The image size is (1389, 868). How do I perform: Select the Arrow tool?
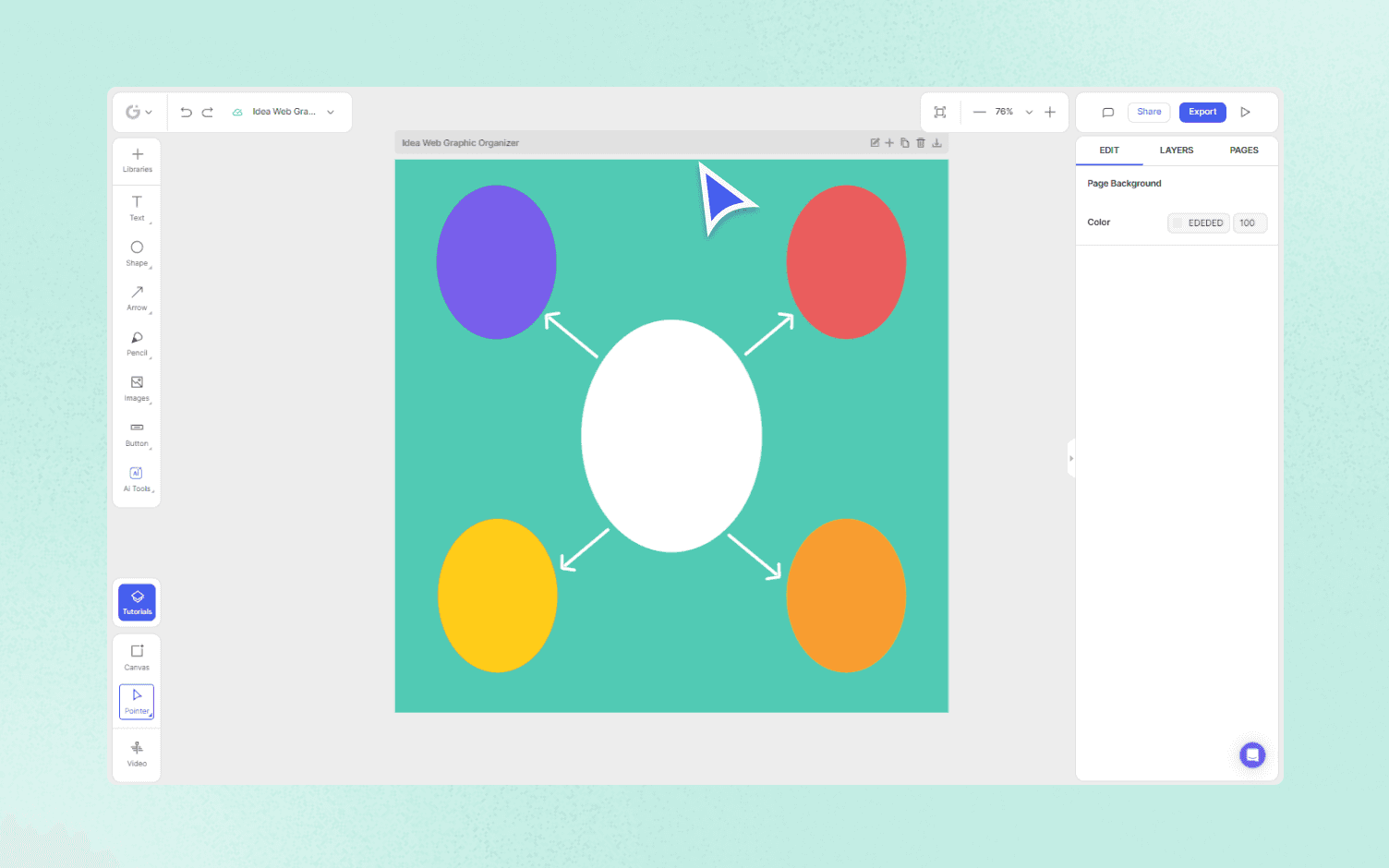pyautogui.click(x=137, y=298)
